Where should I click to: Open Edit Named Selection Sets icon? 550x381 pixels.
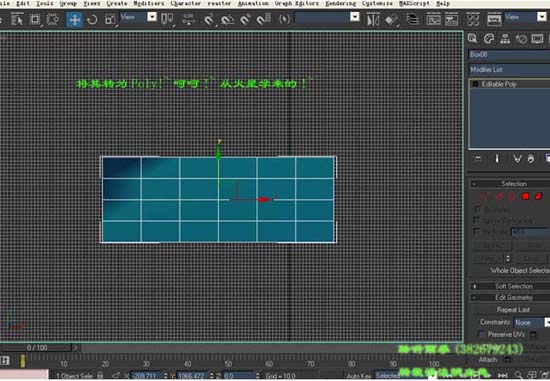point(284,19)
